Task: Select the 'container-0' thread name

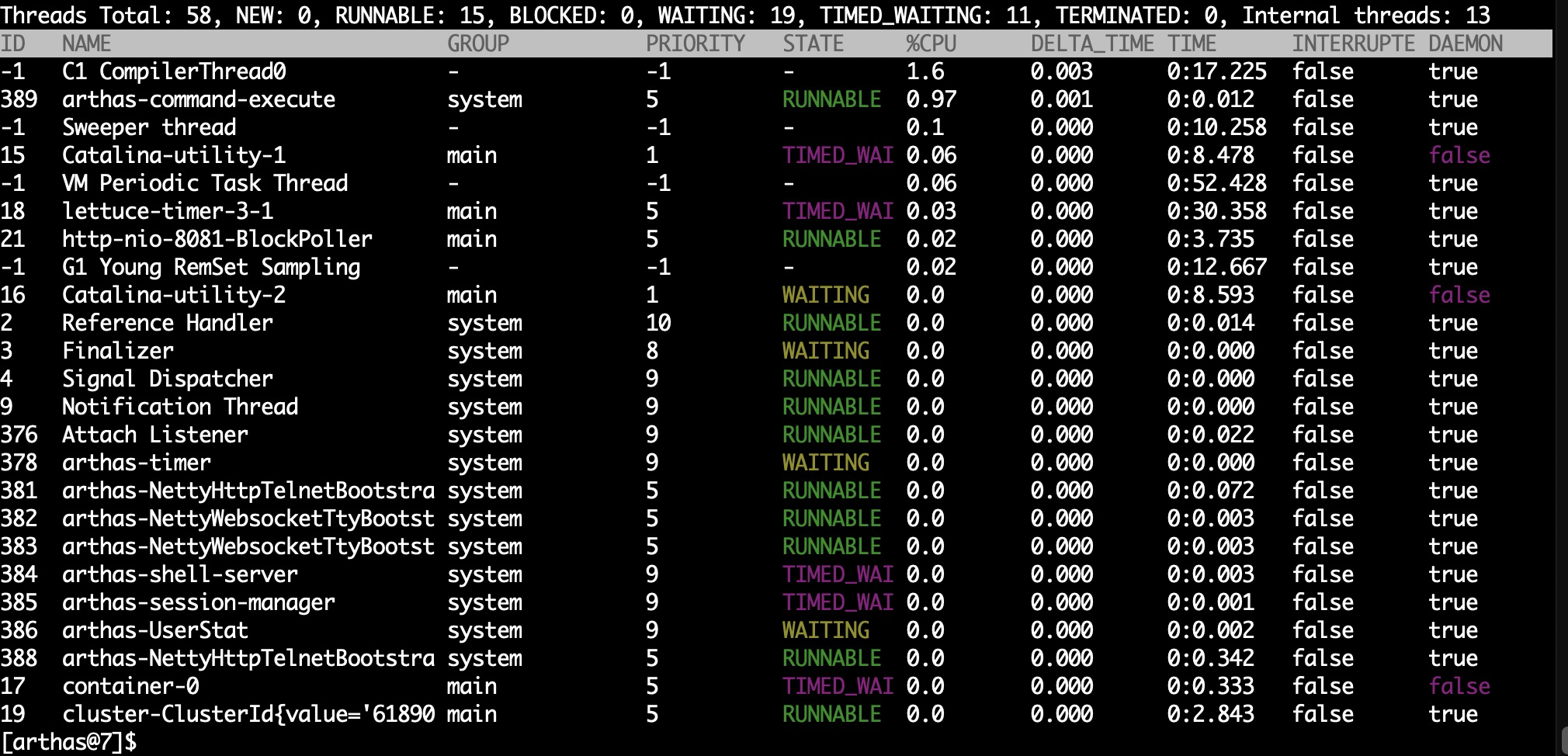Action: pos(130,686)
